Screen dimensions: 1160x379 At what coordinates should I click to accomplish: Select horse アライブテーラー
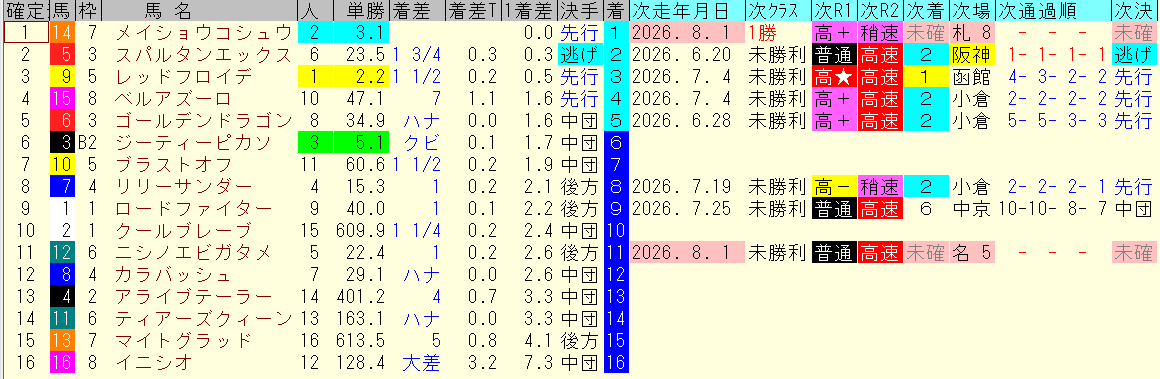tap(193, 297)
